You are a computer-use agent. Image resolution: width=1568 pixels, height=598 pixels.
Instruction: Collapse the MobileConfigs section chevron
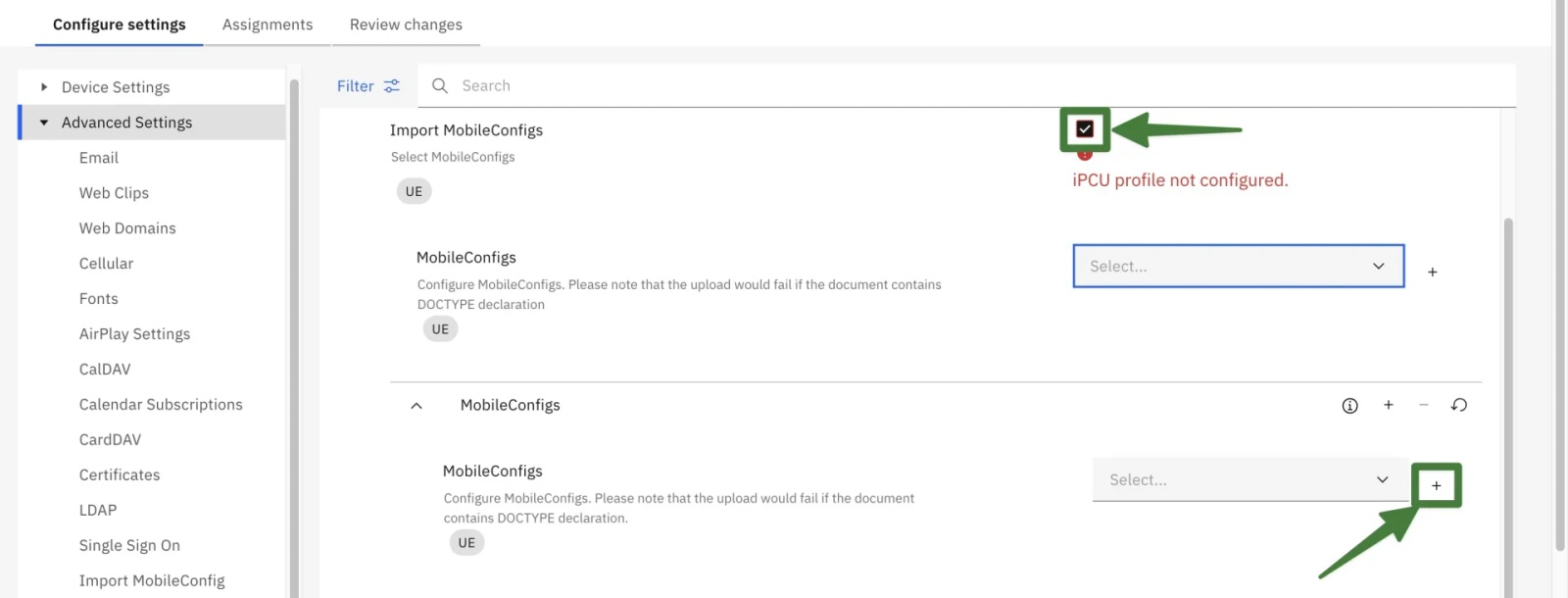tap(417, 405)
